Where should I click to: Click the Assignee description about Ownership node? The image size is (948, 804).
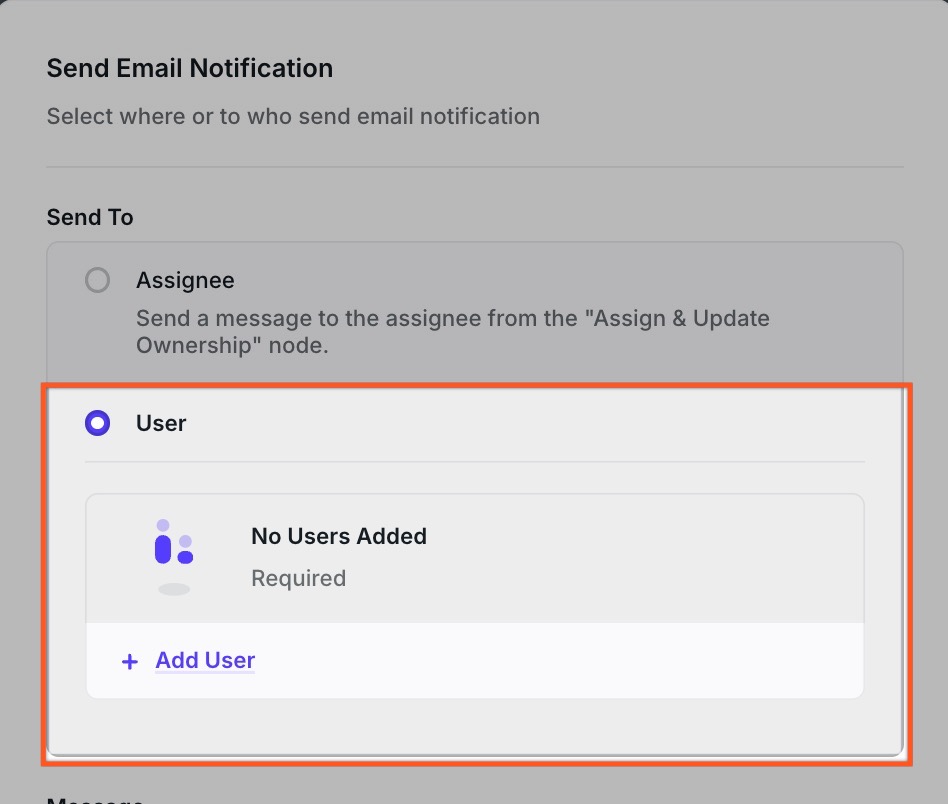[452, 332]
